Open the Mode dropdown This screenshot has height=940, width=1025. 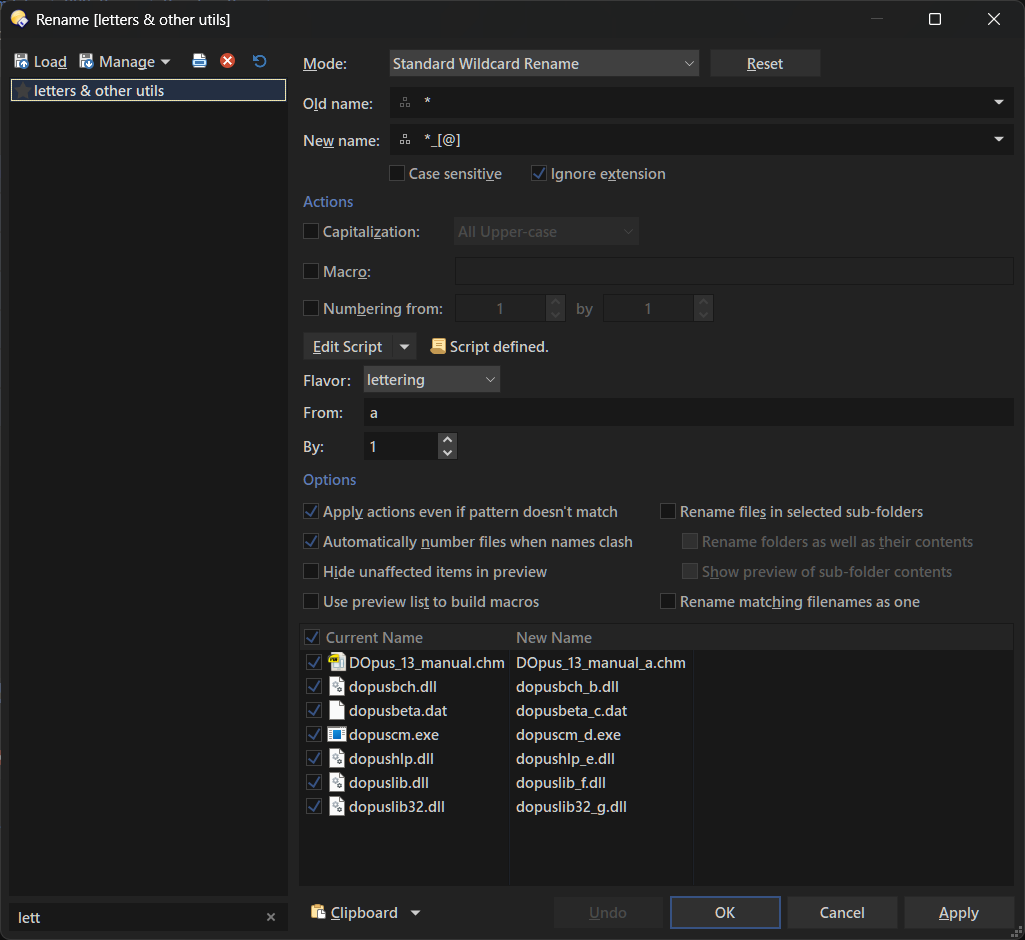(x=544, y=63)
